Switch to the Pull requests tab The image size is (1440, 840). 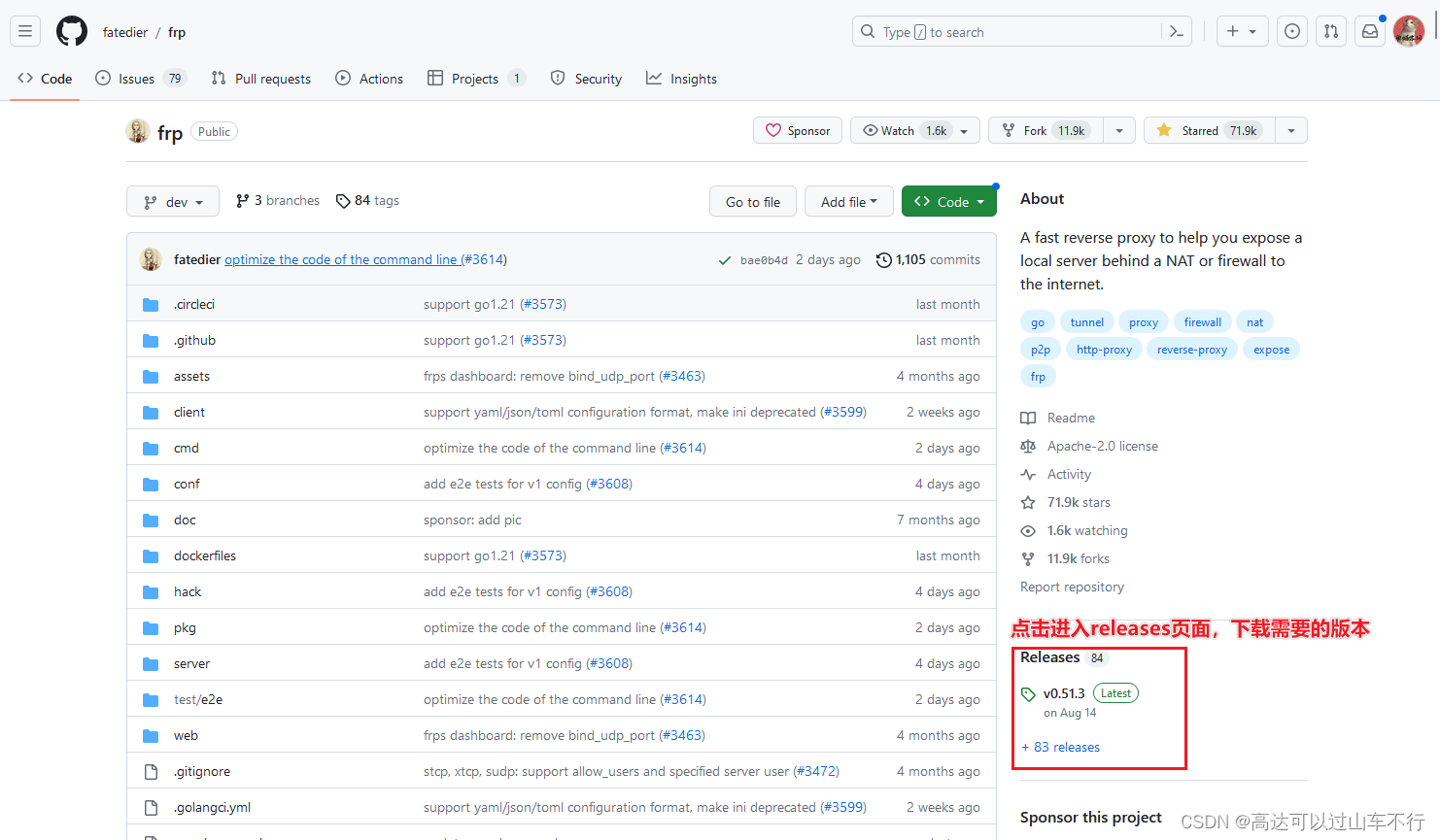(261, 79)
